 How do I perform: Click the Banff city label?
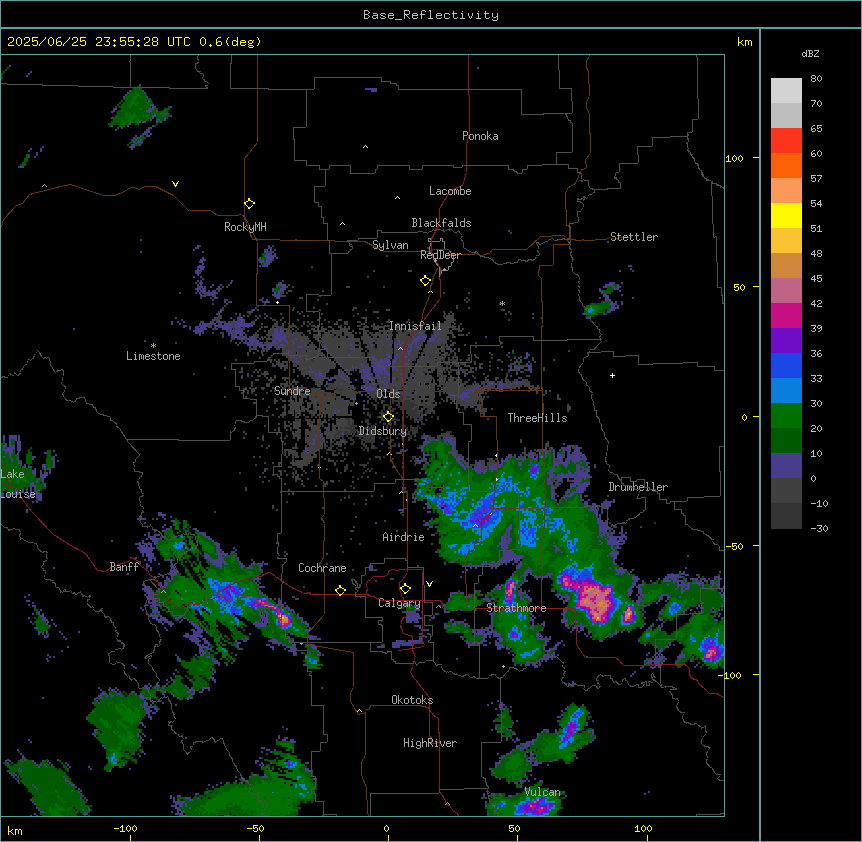click(x=124, y=567)
